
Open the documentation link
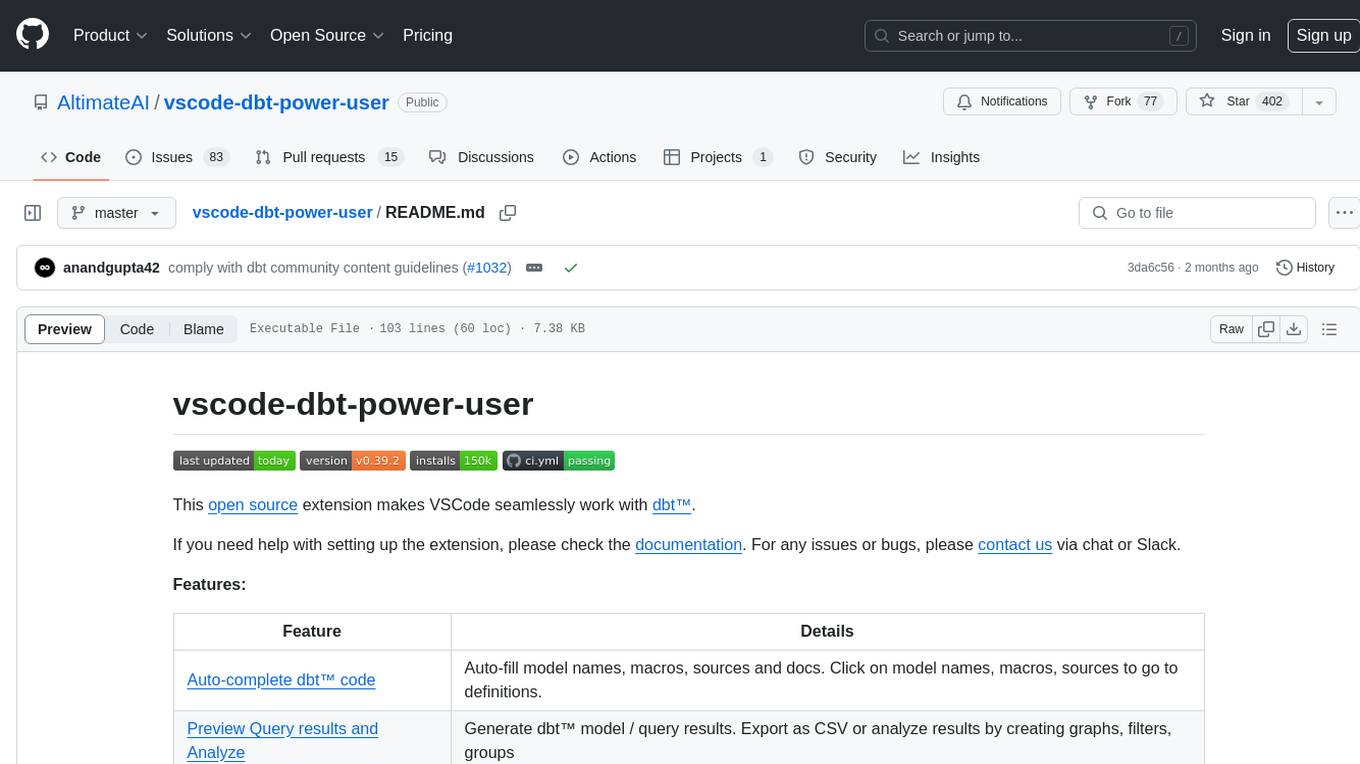(x=688, y=545)
